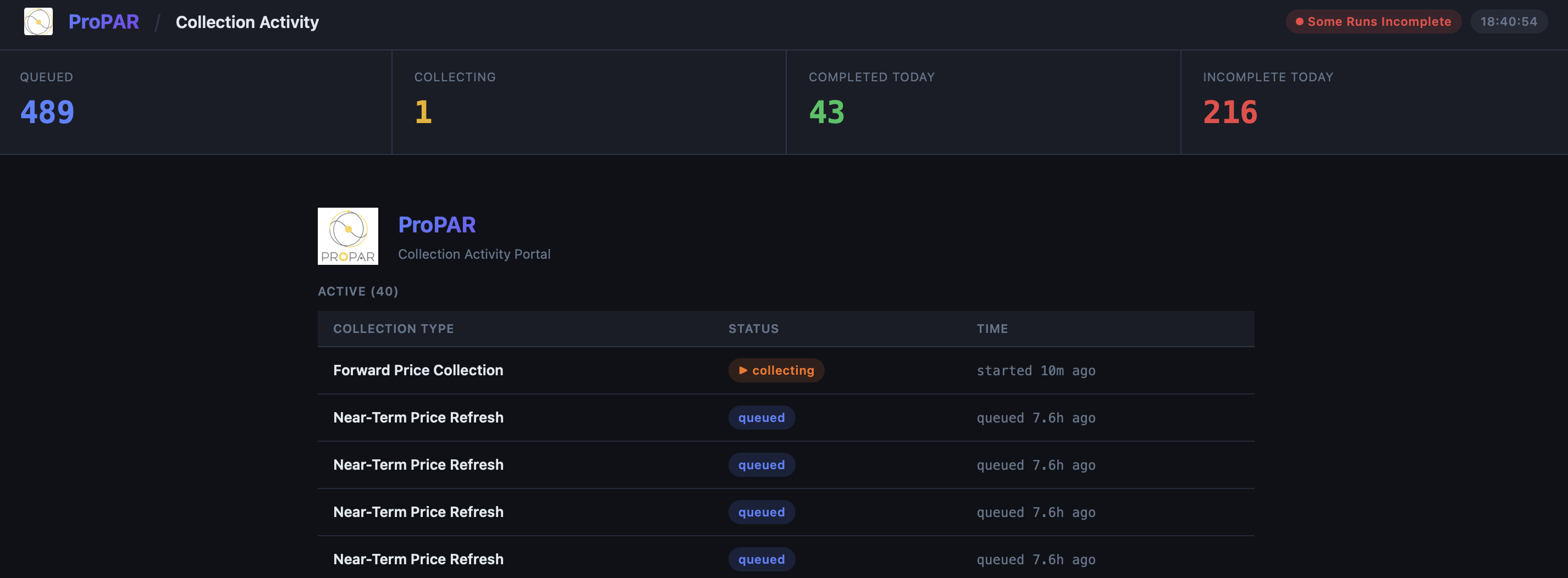Open the ProPAR home link in the header
Viewport: 1568px width, 578px height.
pyautogui.click(x=103, y=22)
